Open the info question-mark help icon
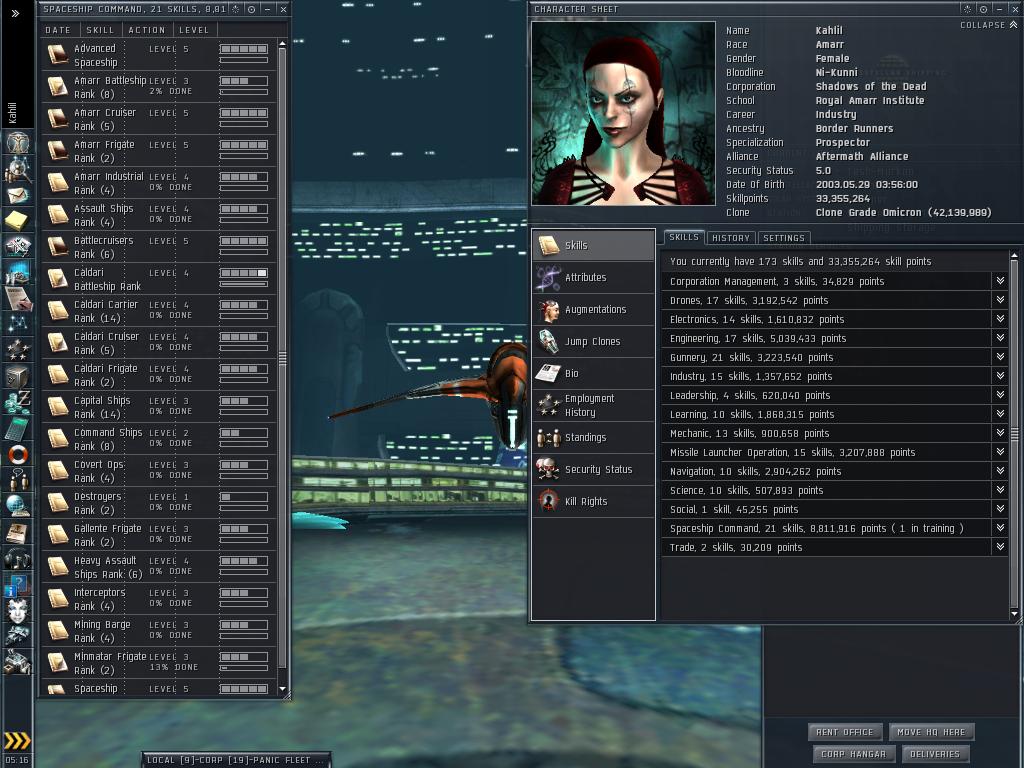 point(18,584)
